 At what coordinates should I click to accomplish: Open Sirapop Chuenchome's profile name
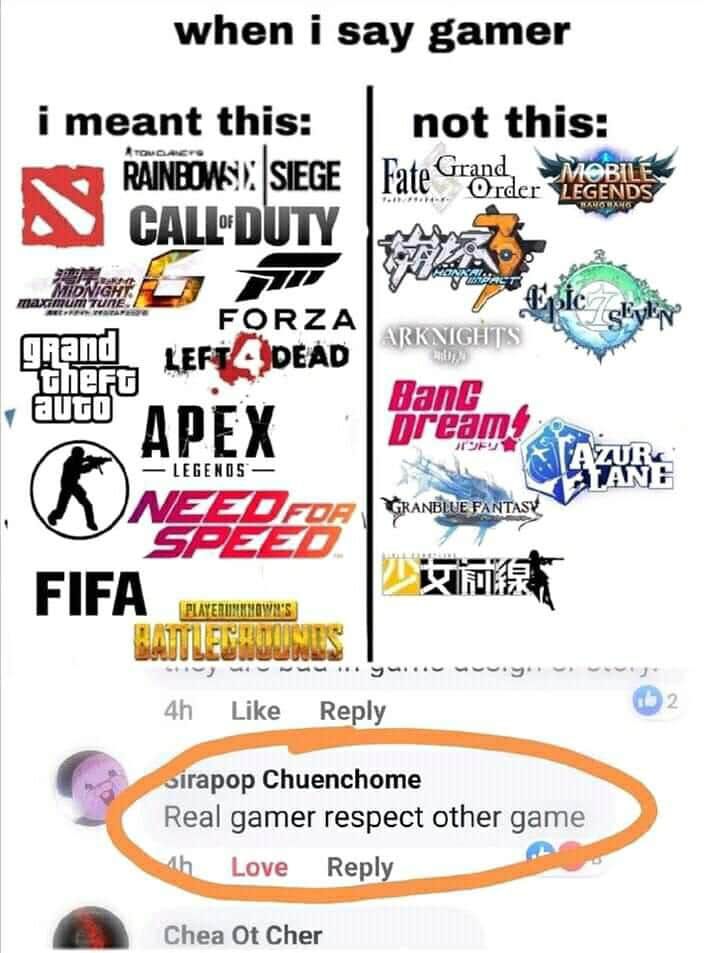[x=292, y=779]
